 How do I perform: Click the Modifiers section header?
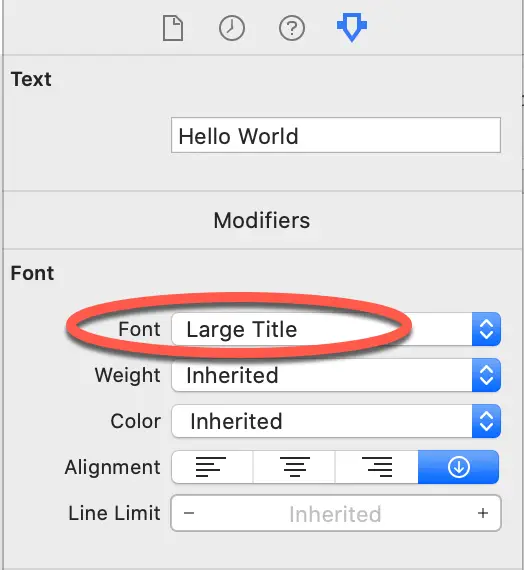[262, 220]
